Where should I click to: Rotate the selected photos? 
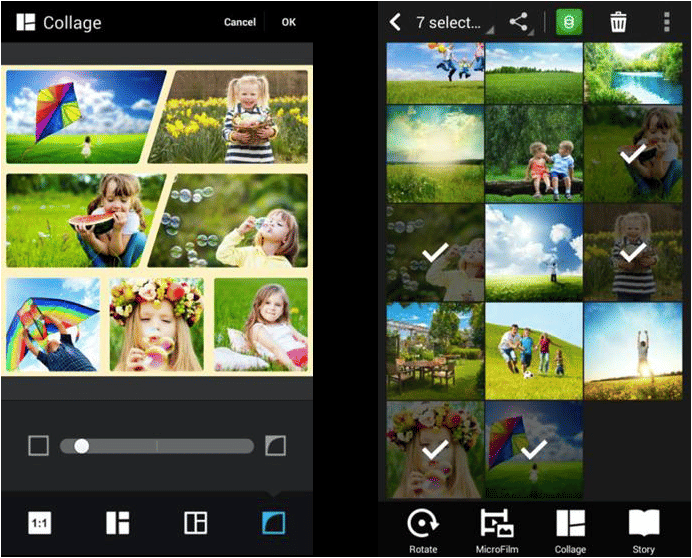click(423, 531)
